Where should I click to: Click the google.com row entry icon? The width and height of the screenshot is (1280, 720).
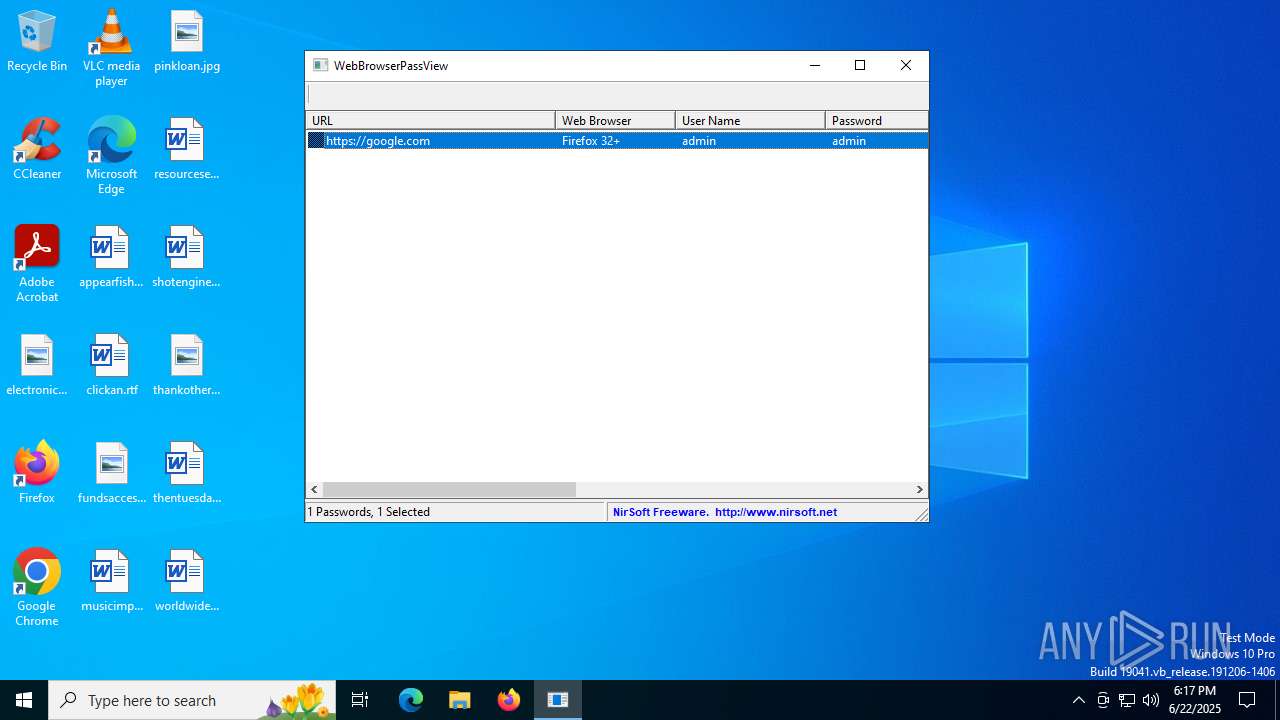tap(316, 141)
